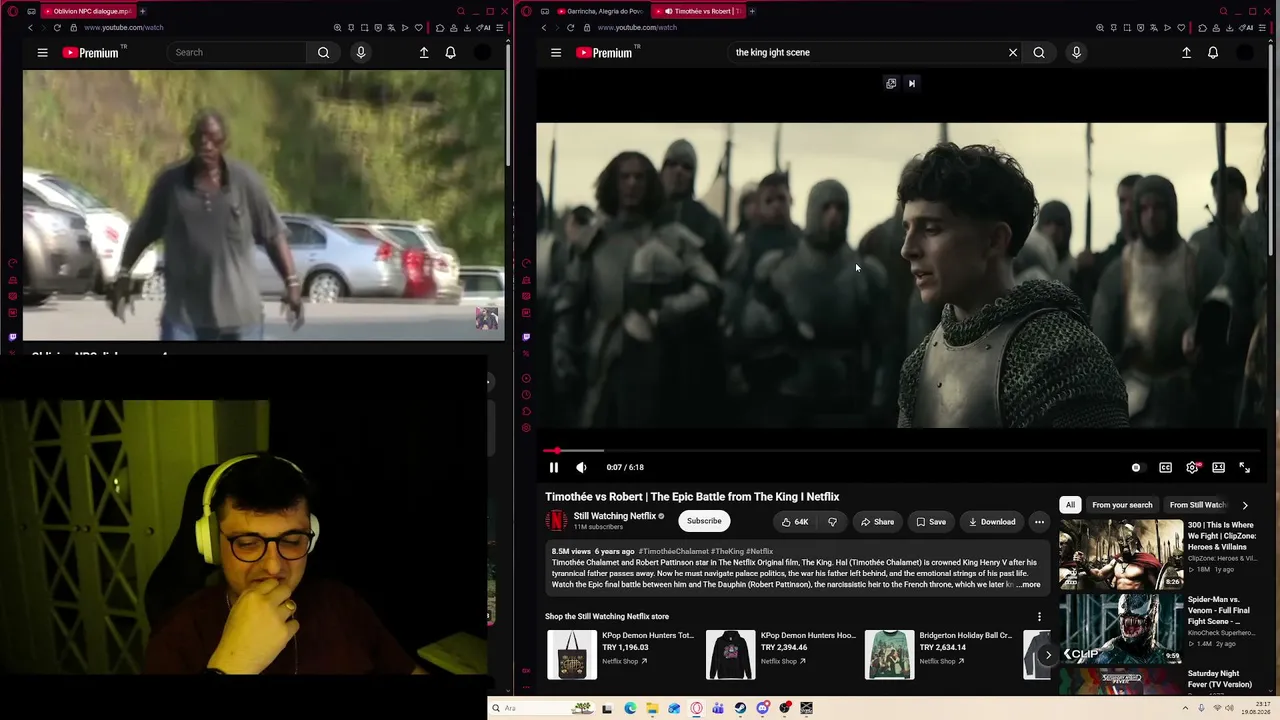This screenshot has height=720, width=1280.
Task: Submit search with right window magnifier button
Action: pyautogui.click(x=1039, y=52)
